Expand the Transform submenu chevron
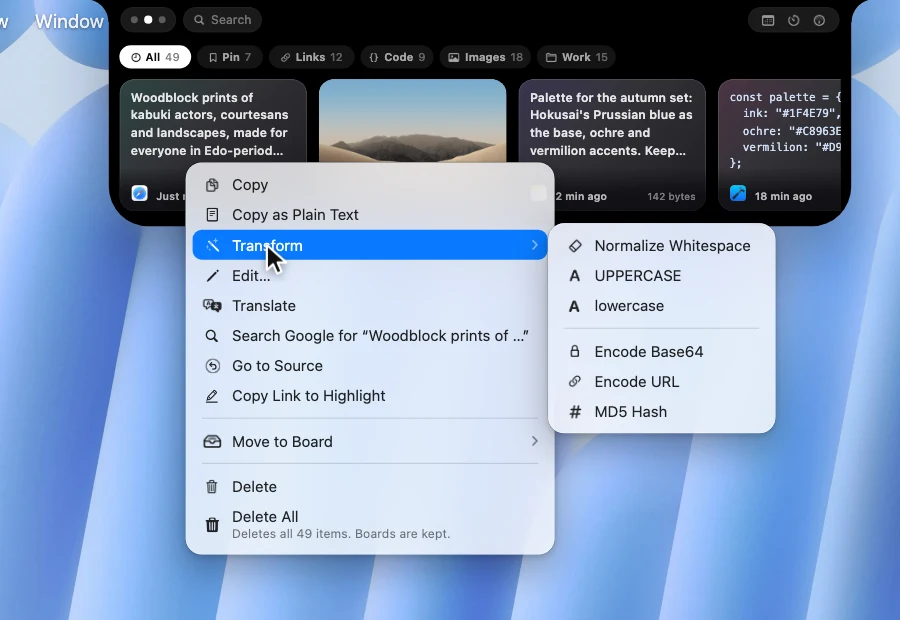Screen dimensions: 900x620 click(x=534, y=245)
